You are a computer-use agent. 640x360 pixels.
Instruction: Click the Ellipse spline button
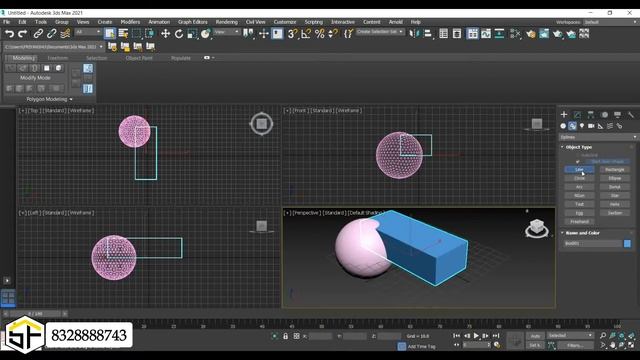[615, 178]
